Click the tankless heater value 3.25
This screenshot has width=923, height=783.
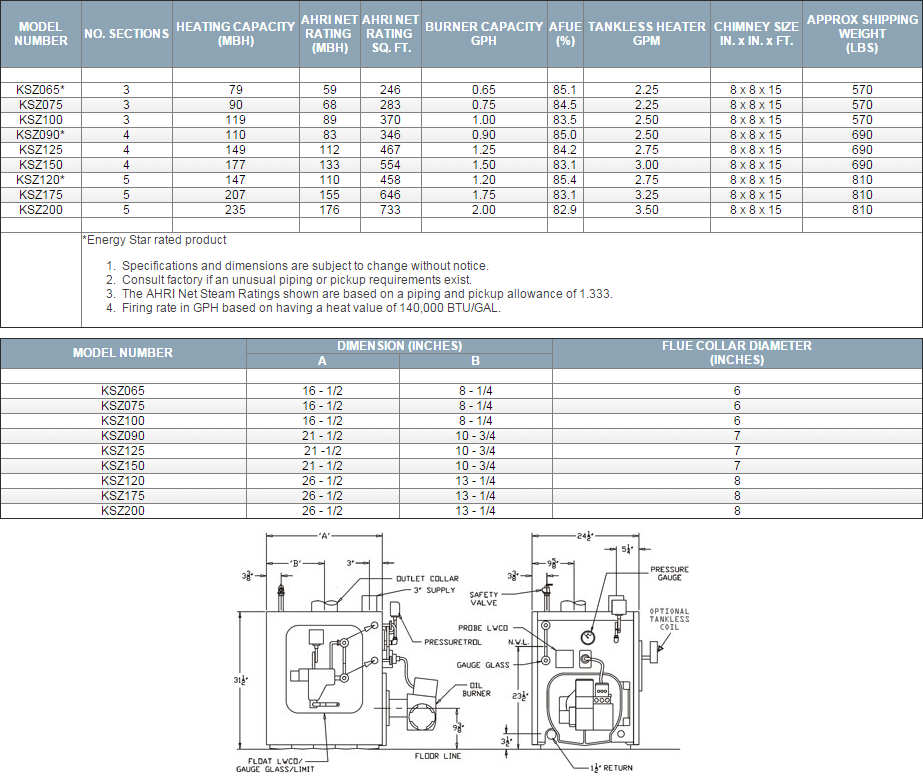coord(646,195)
